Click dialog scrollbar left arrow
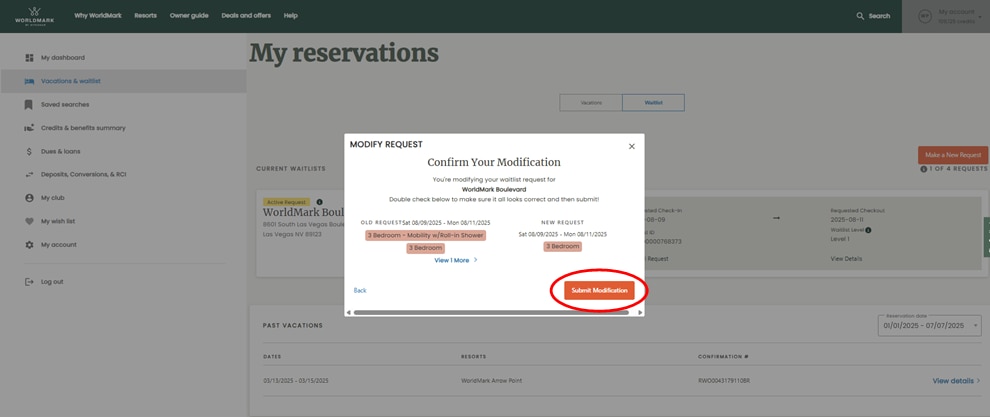 349,312
